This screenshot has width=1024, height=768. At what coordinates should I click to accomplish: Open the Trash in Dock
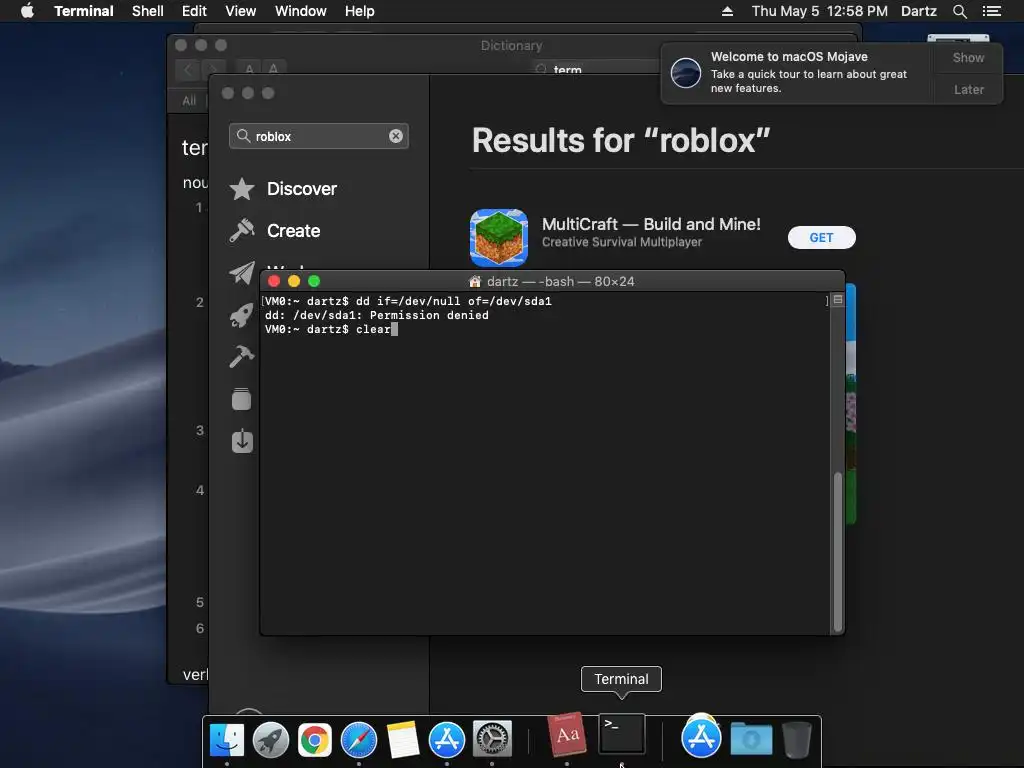click(x=796, y=740)
